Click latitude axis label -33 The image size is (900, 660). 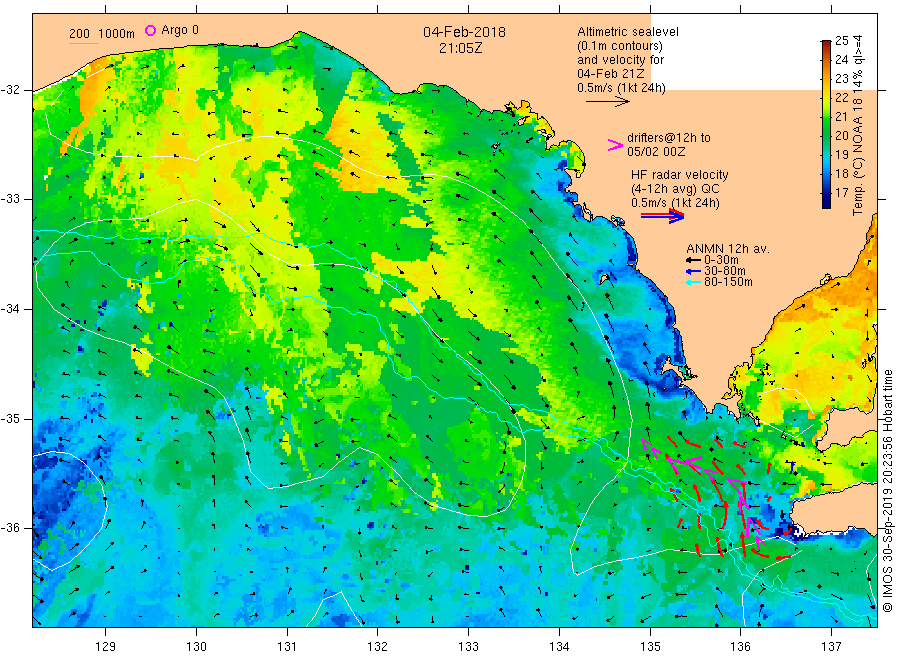(10, 199)
